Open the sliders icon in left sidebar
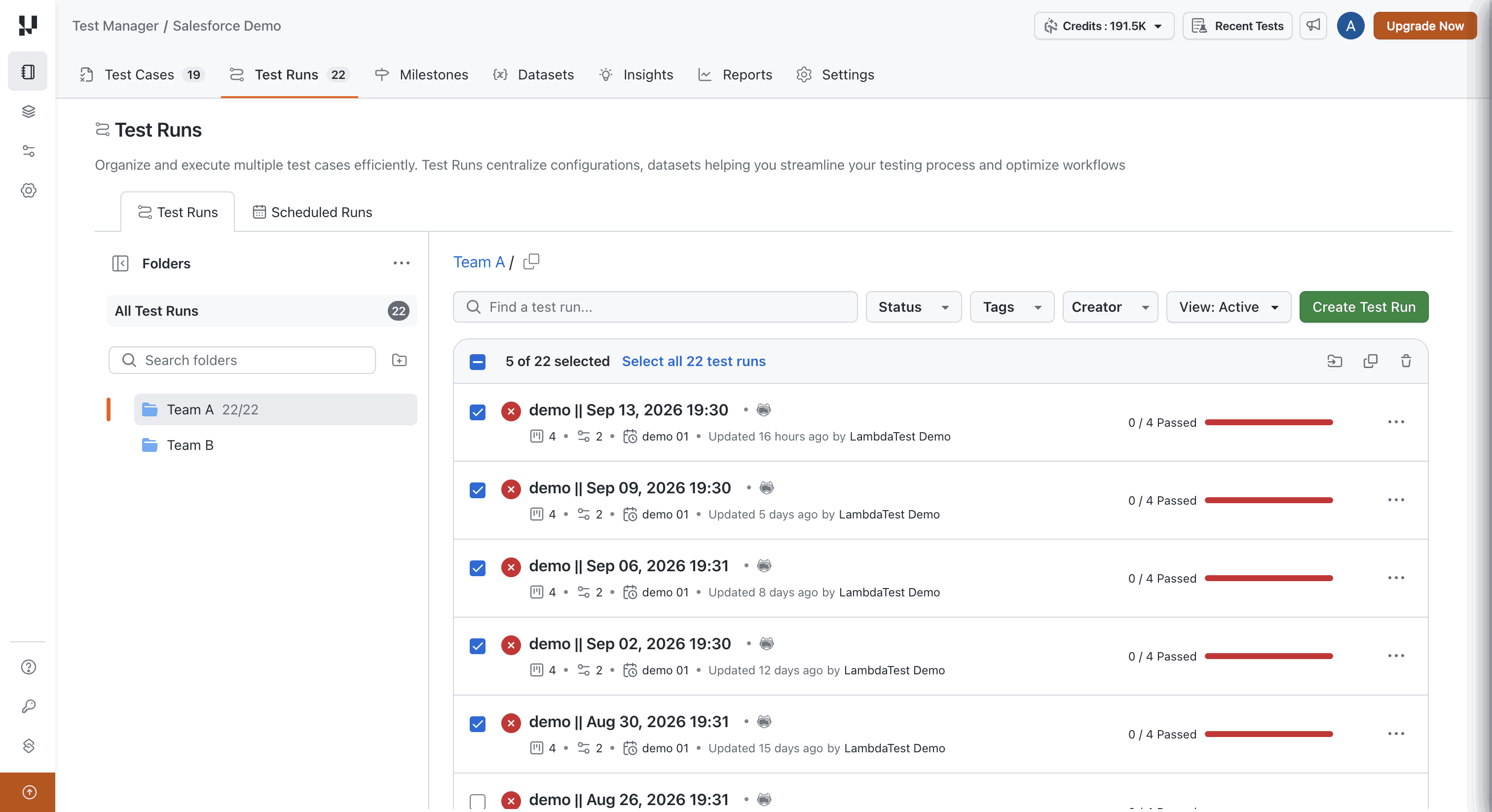1492x812 pixels. tap(29, 151)
